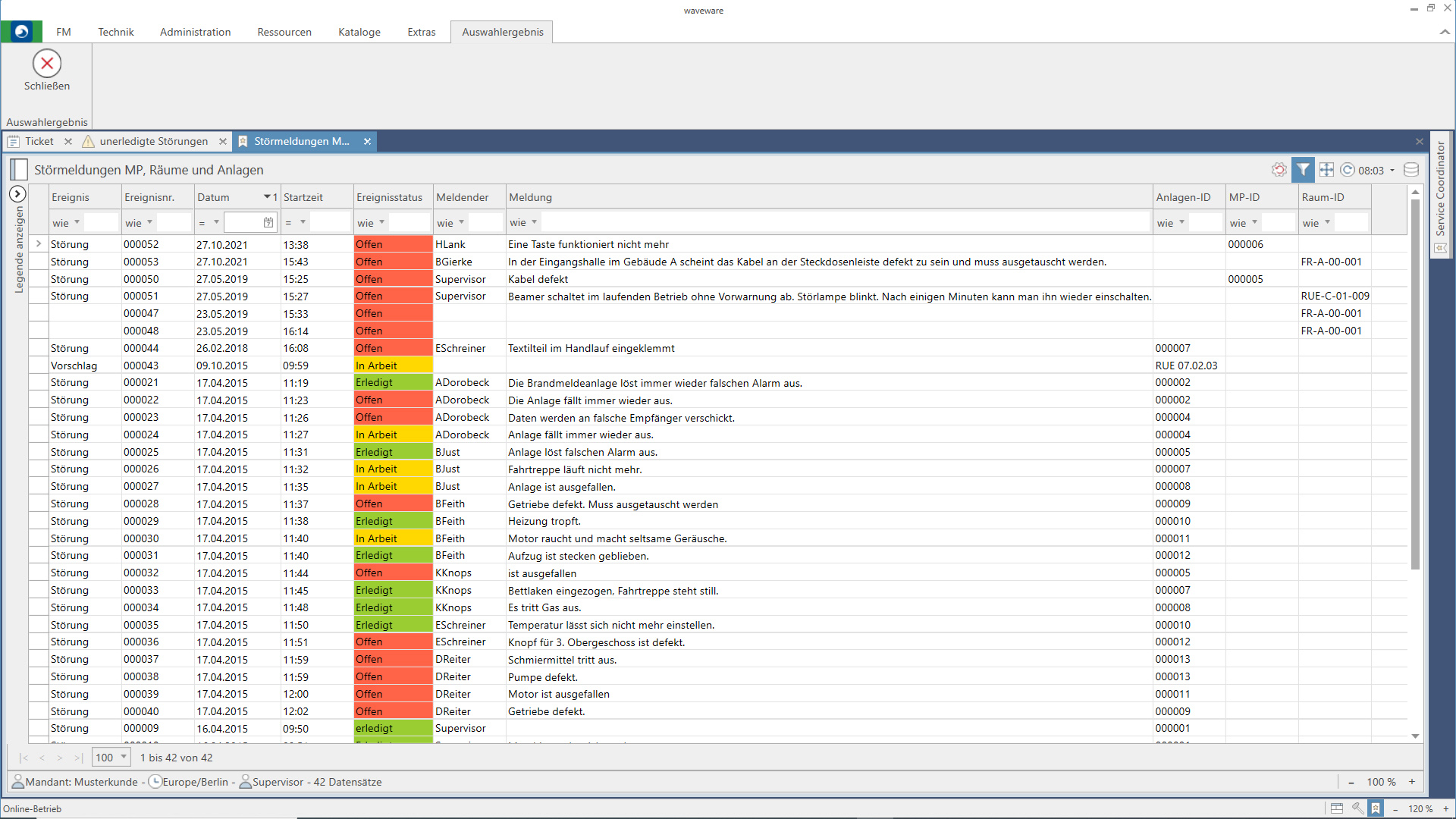Click the reset settings gear icon
1456x819 pixels.
tap(1279, 170)
